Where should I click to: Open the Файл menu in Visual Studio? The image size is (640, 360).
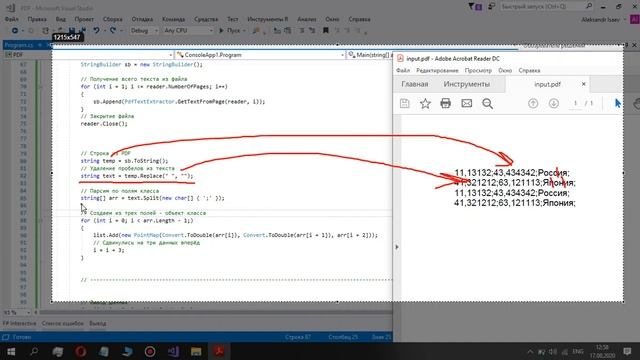(11, 19)
